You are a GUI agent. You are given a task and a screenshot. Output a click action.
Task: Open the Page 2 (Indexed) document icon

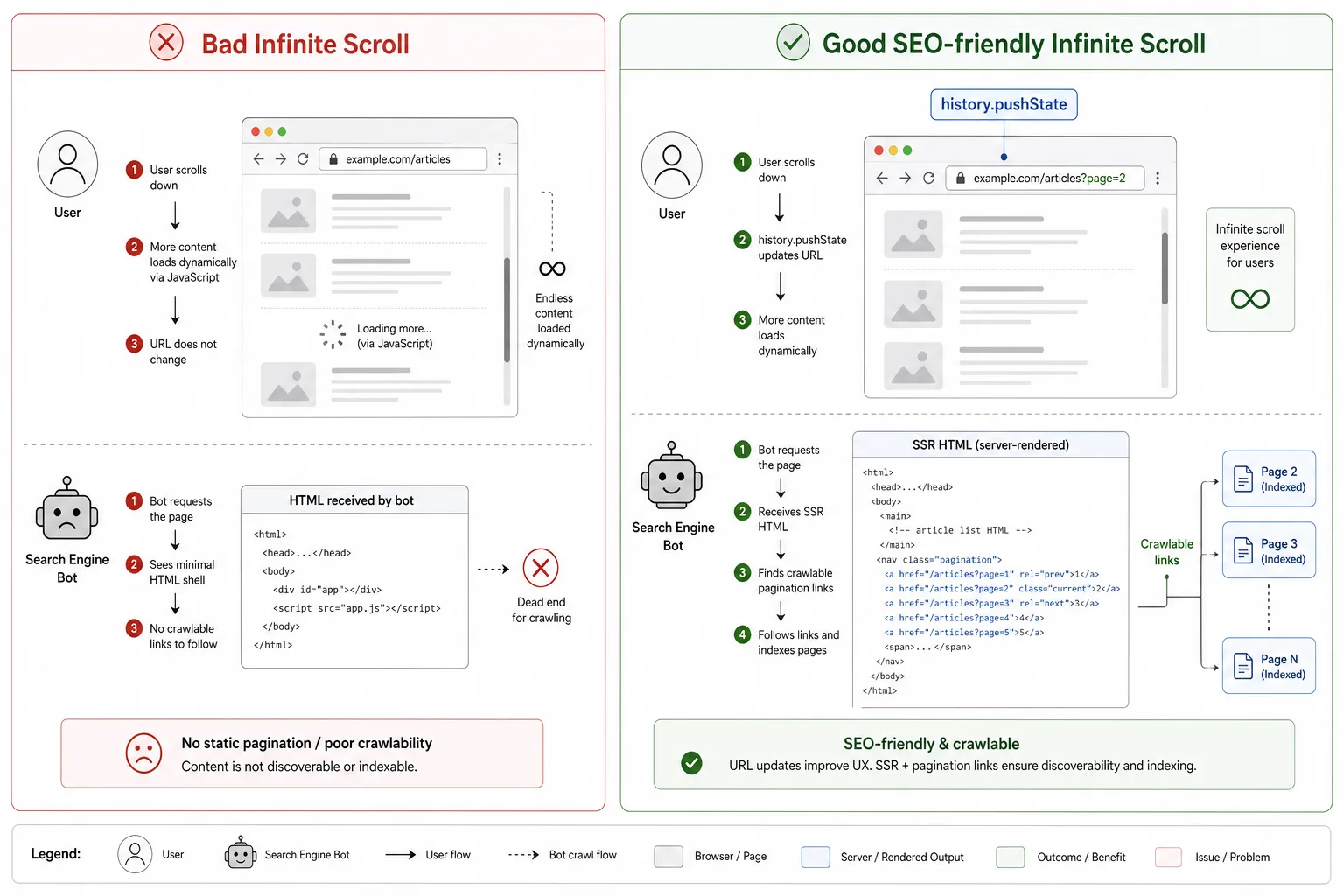1242,479
